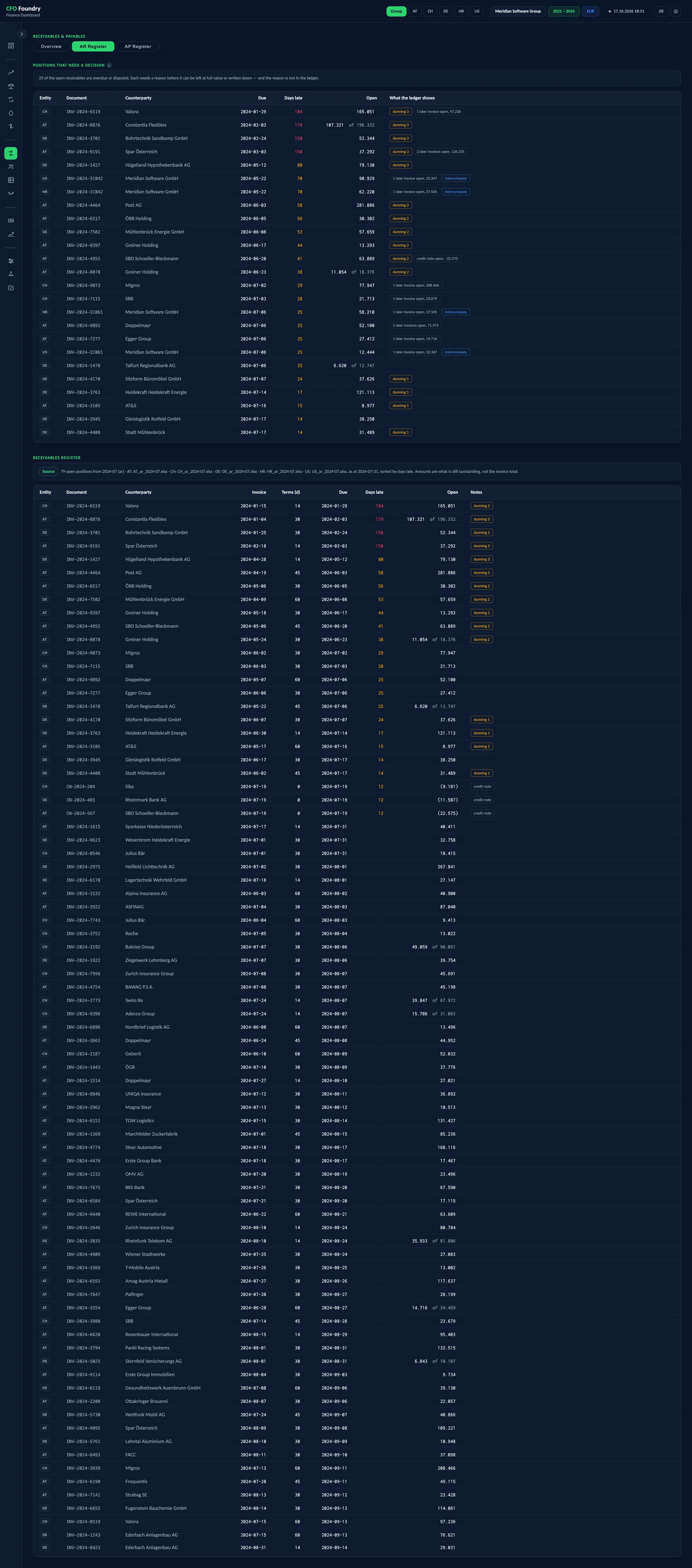Open the calendar check icon in sidebar
Viewport: 692px width, 1568px height.
11,288
